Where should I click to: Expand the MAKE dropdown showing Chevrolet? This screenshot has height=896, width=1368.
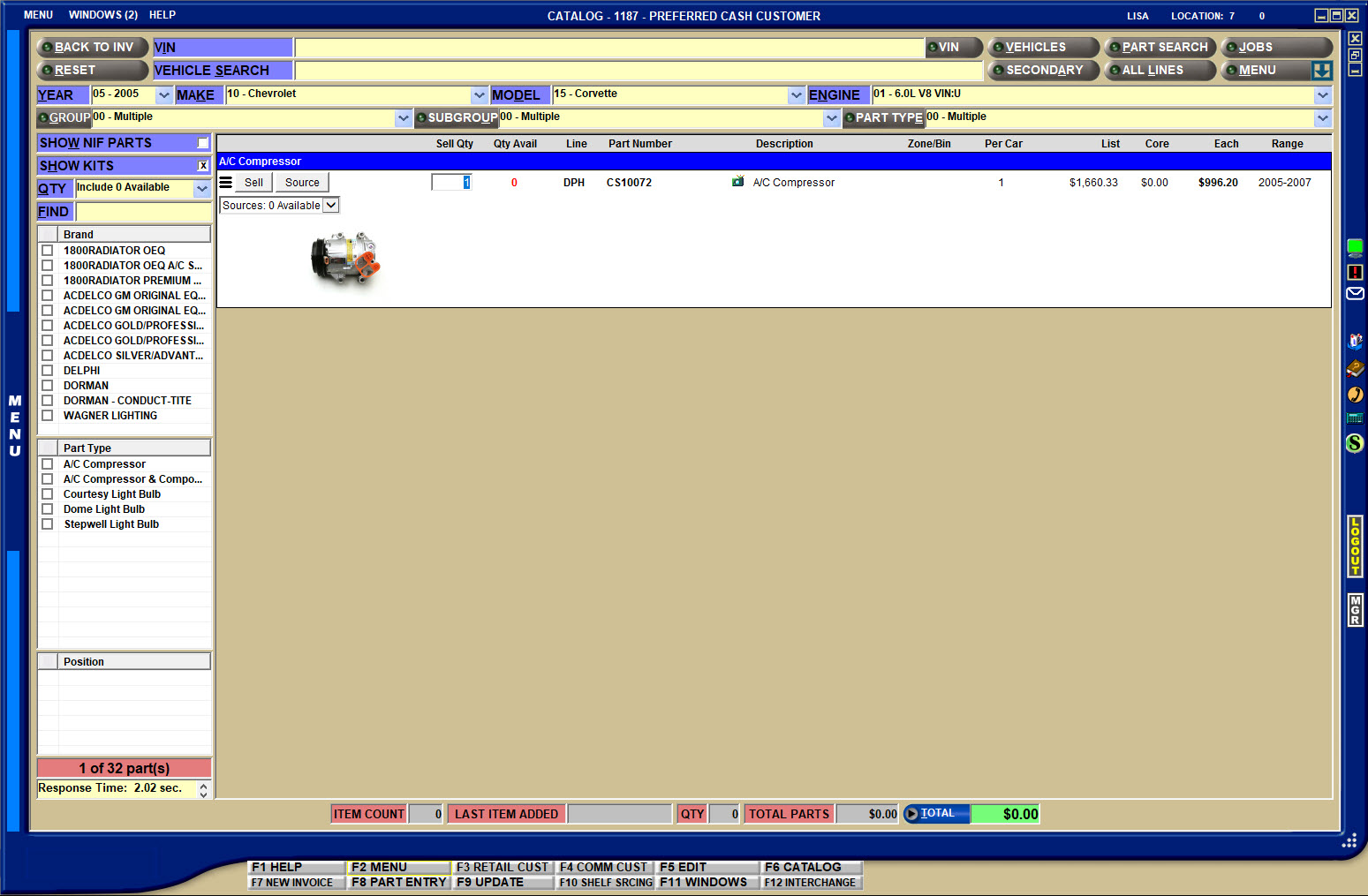pyautogui.click(x=479, y=95)
